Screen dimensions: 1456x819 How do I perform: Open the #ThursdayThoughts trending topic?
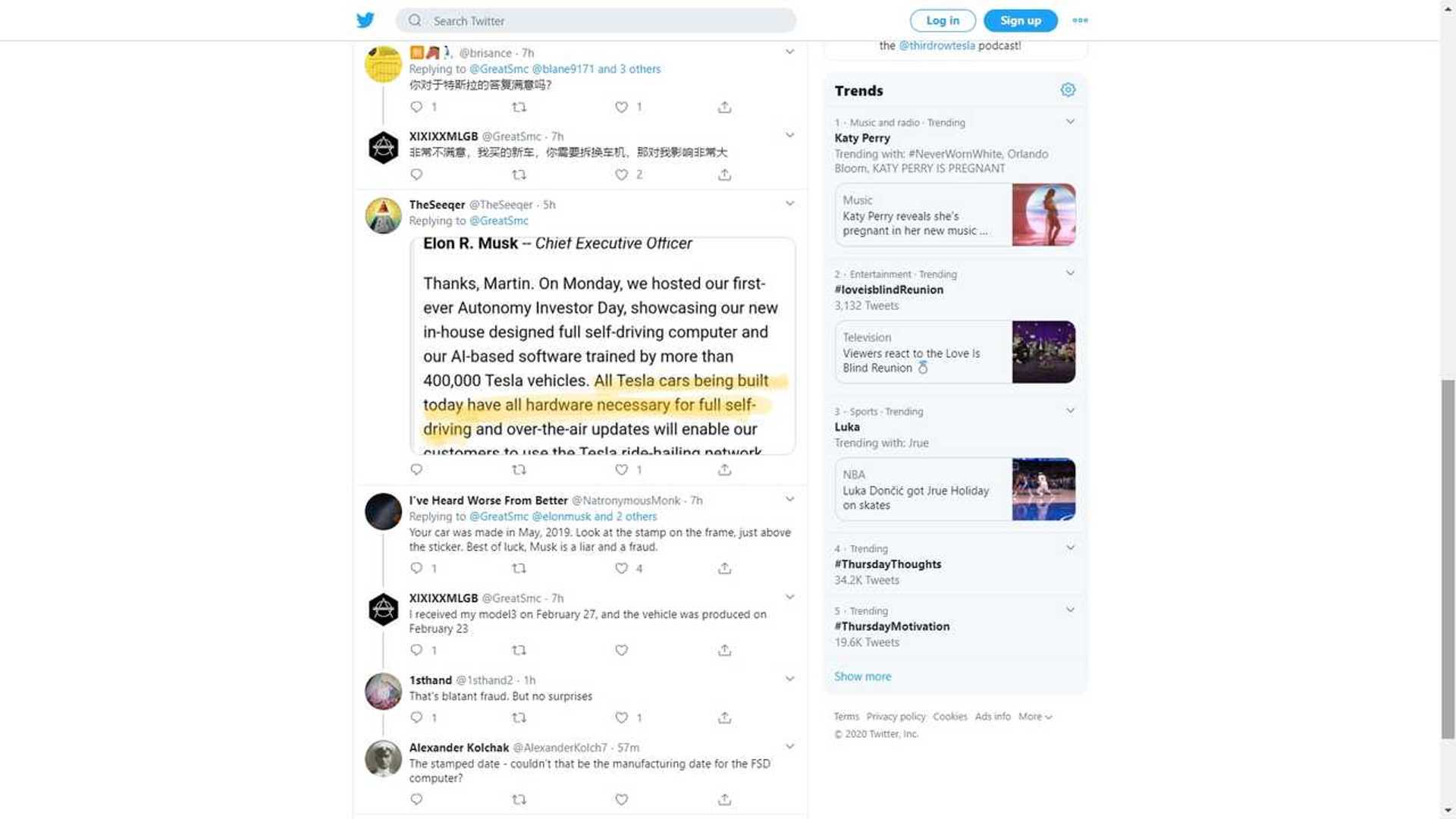pyautogui.click(x=888, y=564)
